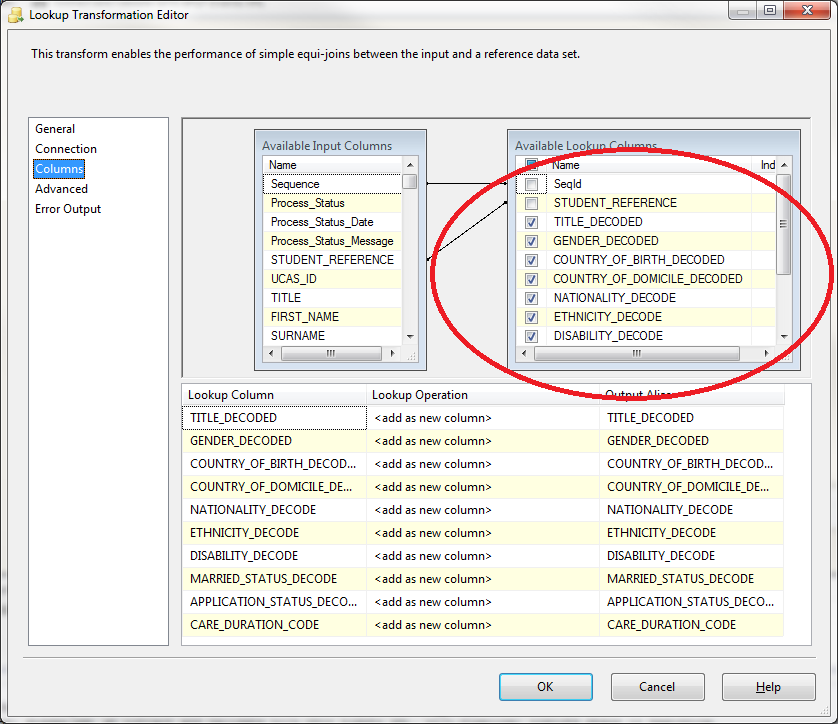Screen dimensions: 838x724
Task: Open the Error Output page
Action: (x=68, y=209)
